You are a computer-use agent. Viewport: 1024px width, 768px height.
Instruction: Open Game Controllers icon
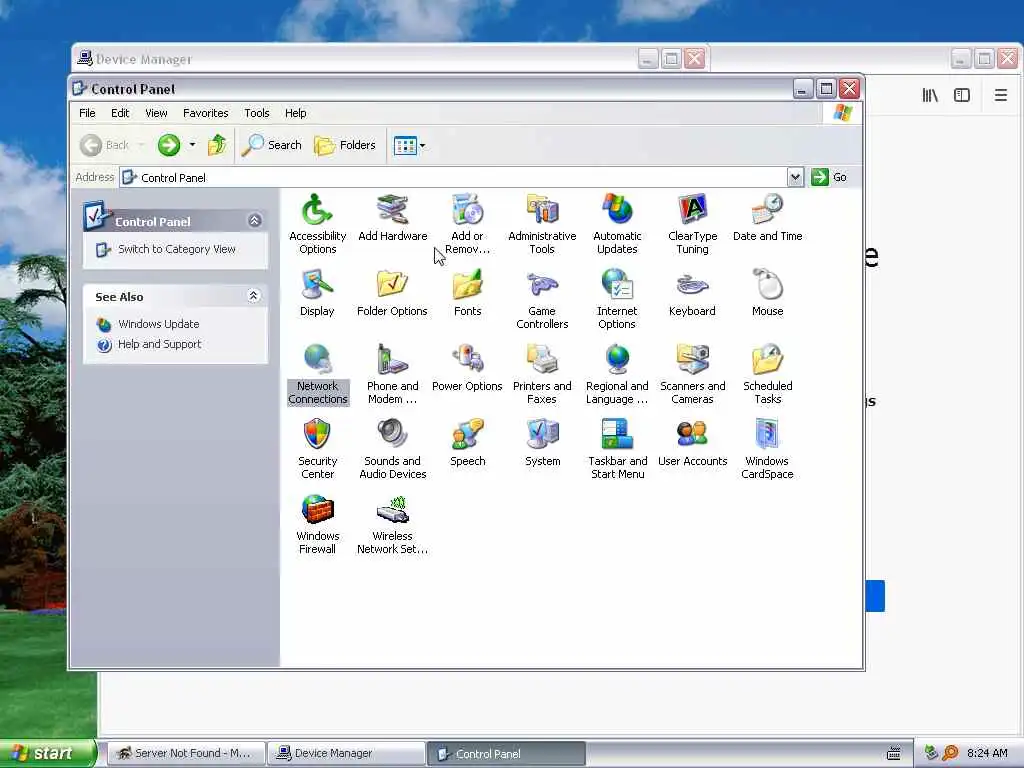pos(542,299)
